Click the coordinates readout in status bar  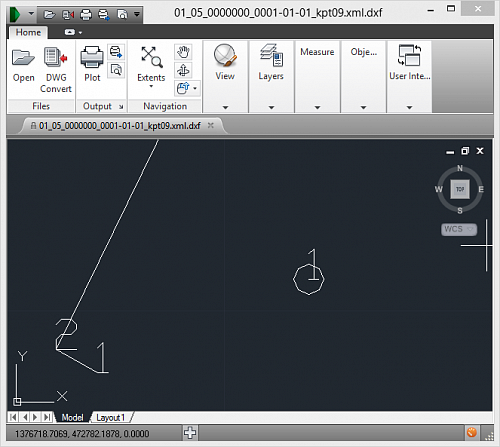point(82,434)
